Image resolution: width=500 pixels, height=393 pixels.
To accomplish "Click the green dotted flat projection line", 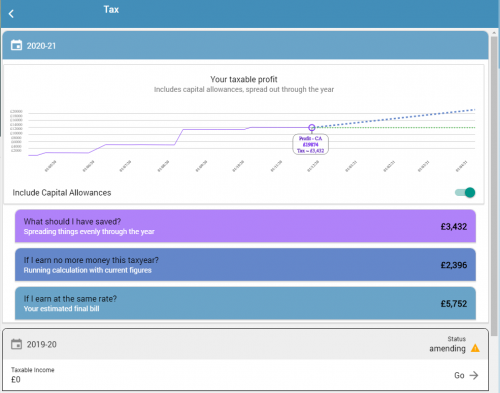I will tap(395, 127).
